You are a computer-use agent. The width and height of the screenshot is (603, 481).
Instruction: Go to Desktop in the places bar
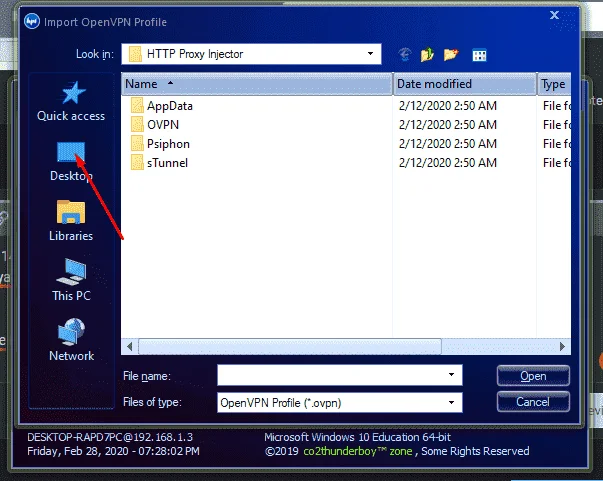71,162
